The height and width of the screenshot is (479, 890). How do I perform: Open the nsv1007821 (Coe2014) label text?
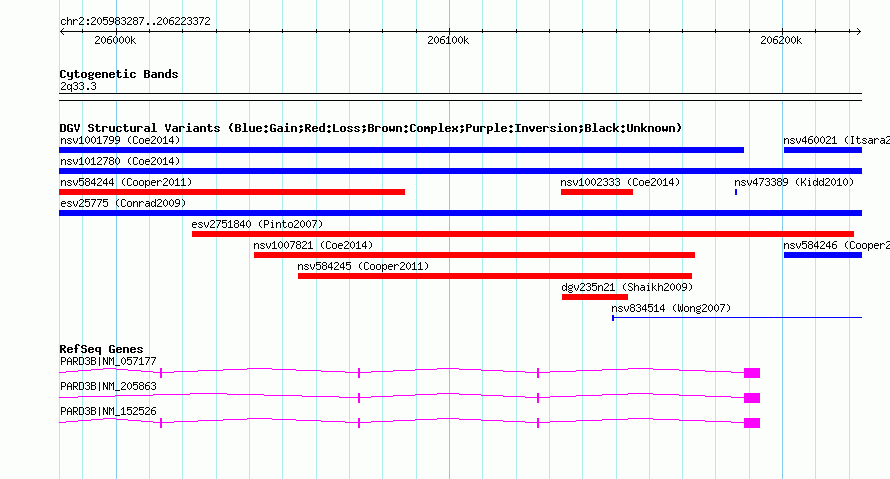coord(313,245)
